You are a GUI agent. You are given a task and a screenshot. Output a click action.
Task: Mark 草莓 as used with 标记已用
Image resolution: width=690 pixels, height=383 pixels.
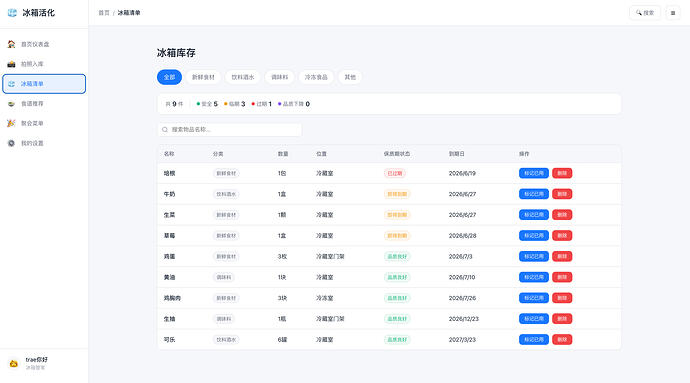coord(534,236)
